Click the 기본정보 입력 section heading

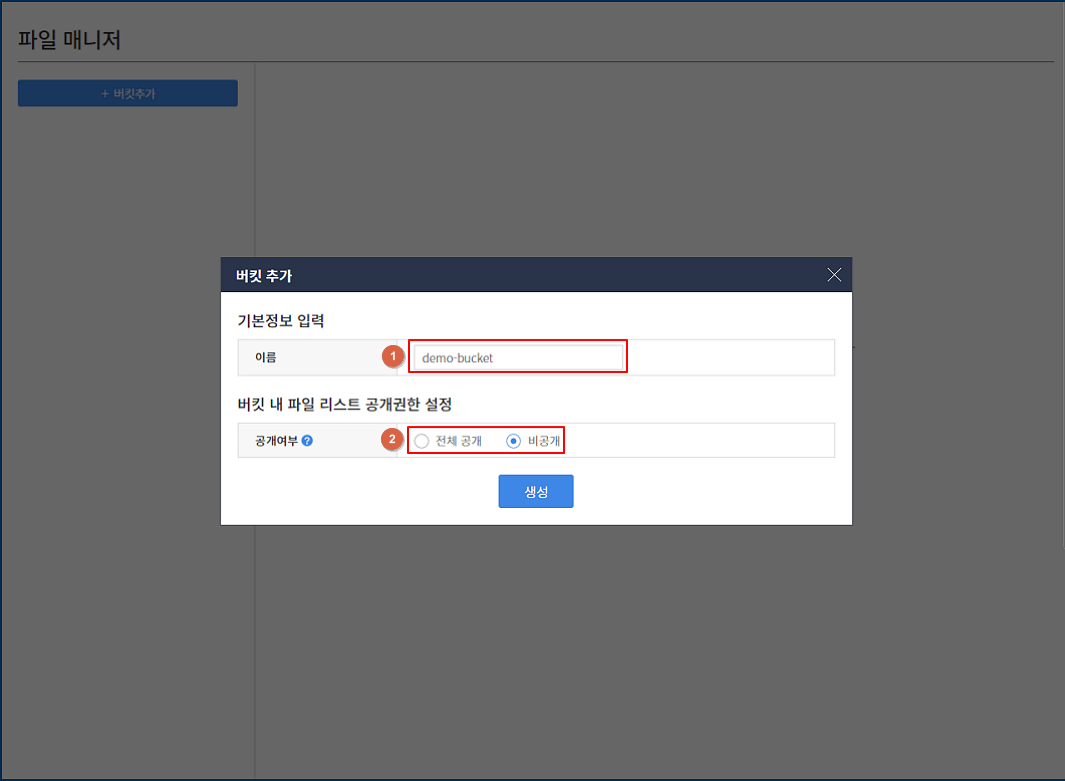(x=281, y=321)
